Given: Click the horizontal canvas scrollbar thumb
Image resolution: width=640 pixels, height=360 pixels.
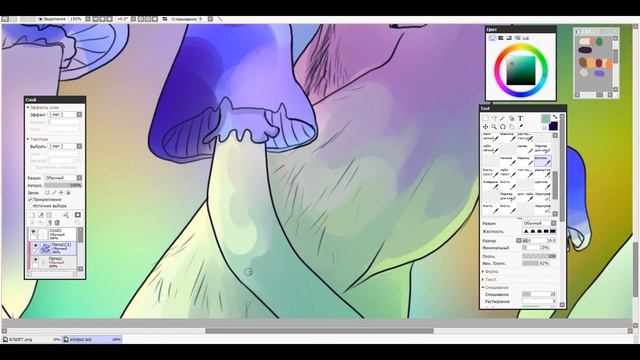Looking at the screenshot, I should click(x=319, y=331).
